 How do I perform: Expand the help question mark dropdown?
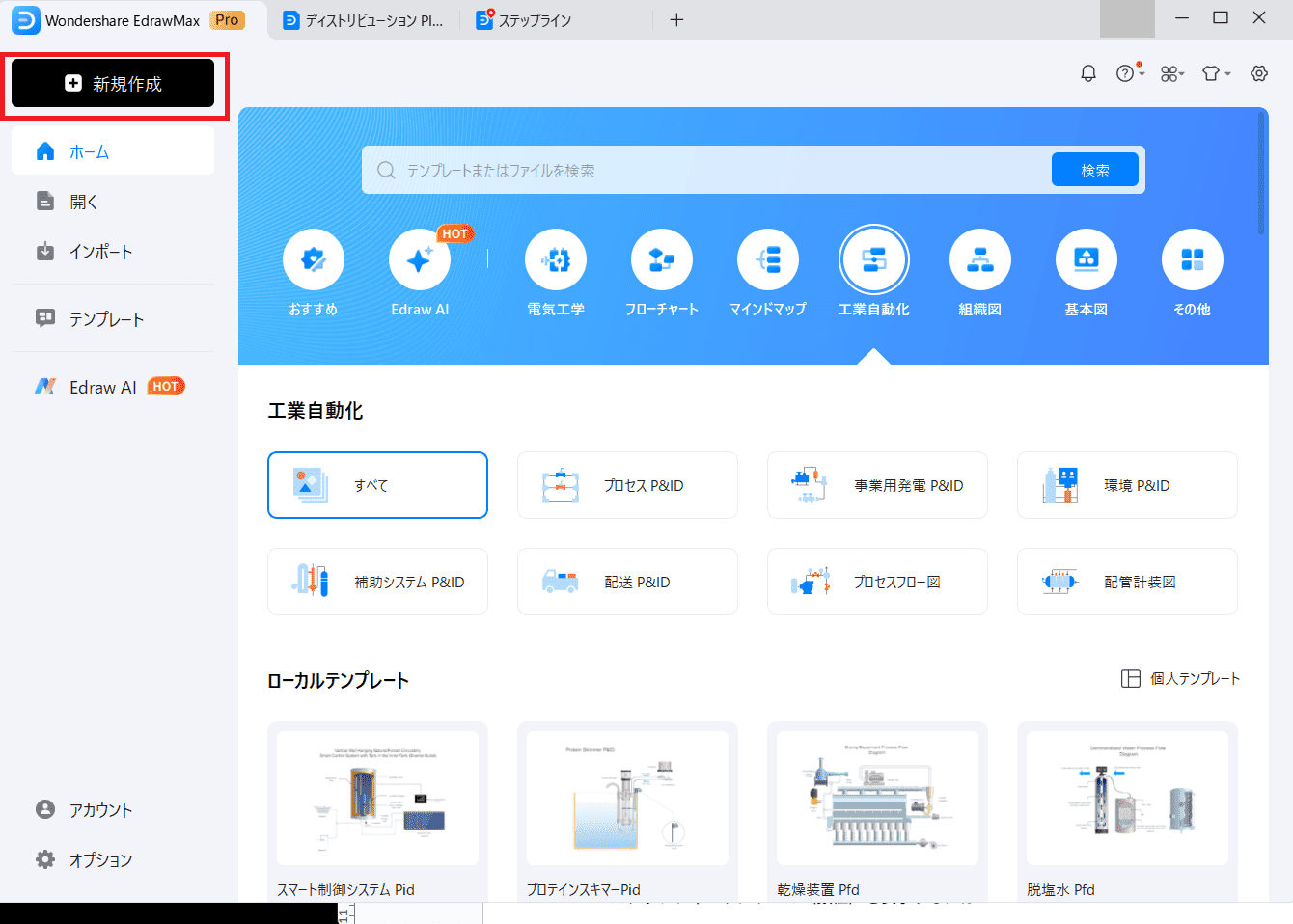click(1129, 74)
